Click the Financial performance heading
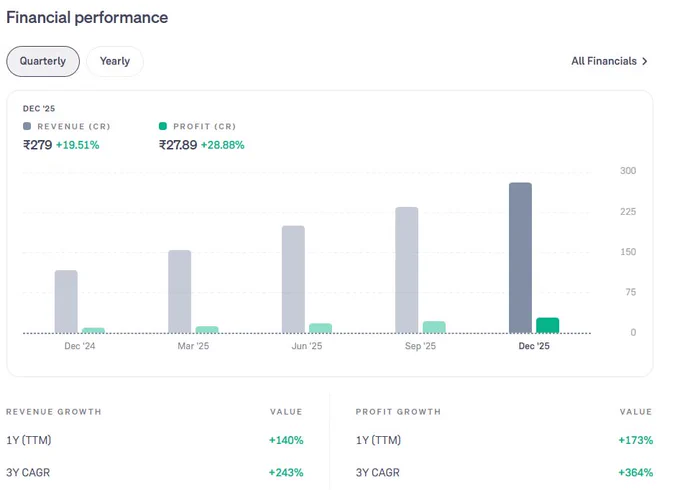 (87, 18)
